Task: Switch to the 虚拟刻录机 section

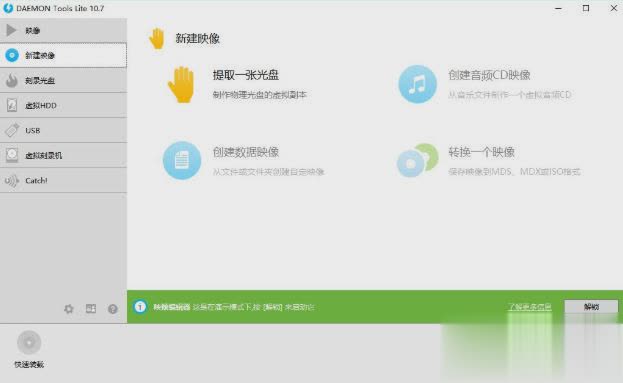Action: click(x=64, y=155)
